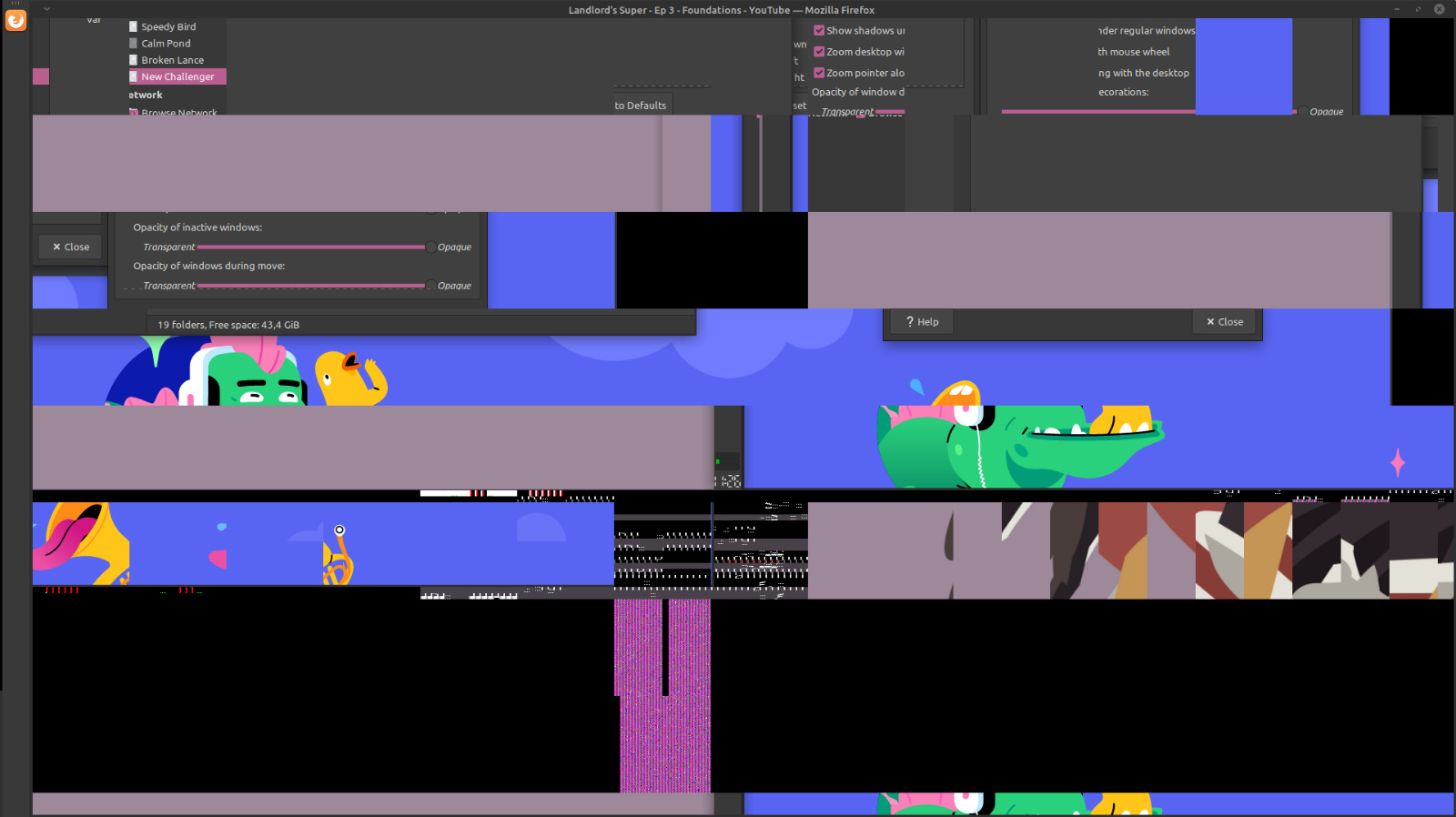The width and height of the screenshot is (1456, 817).
Task: Select the highlighted New Challenger entry
Action: pos(177,76)
